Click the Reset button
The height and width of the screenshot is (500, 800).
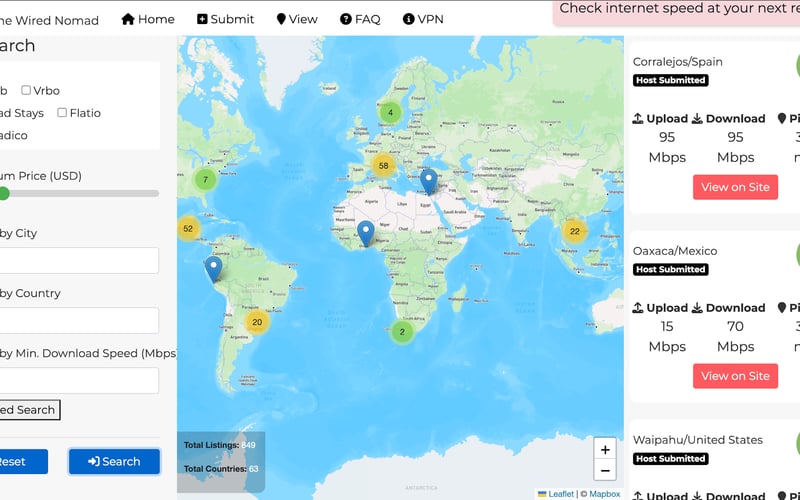(23, 462)
